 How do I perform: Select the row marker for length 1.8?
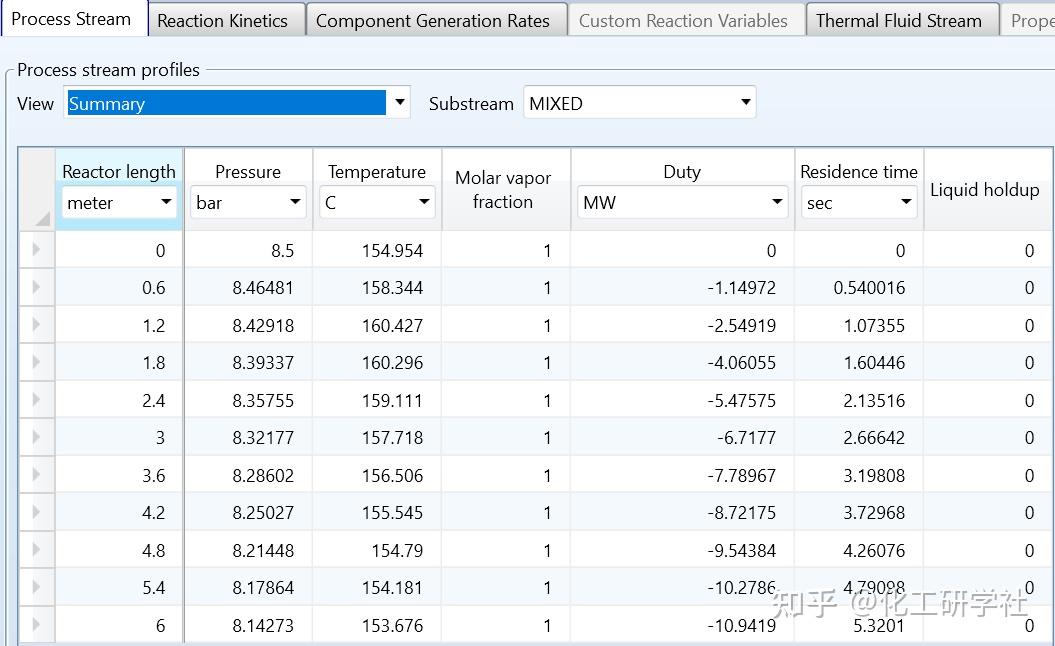click(37, 363)
